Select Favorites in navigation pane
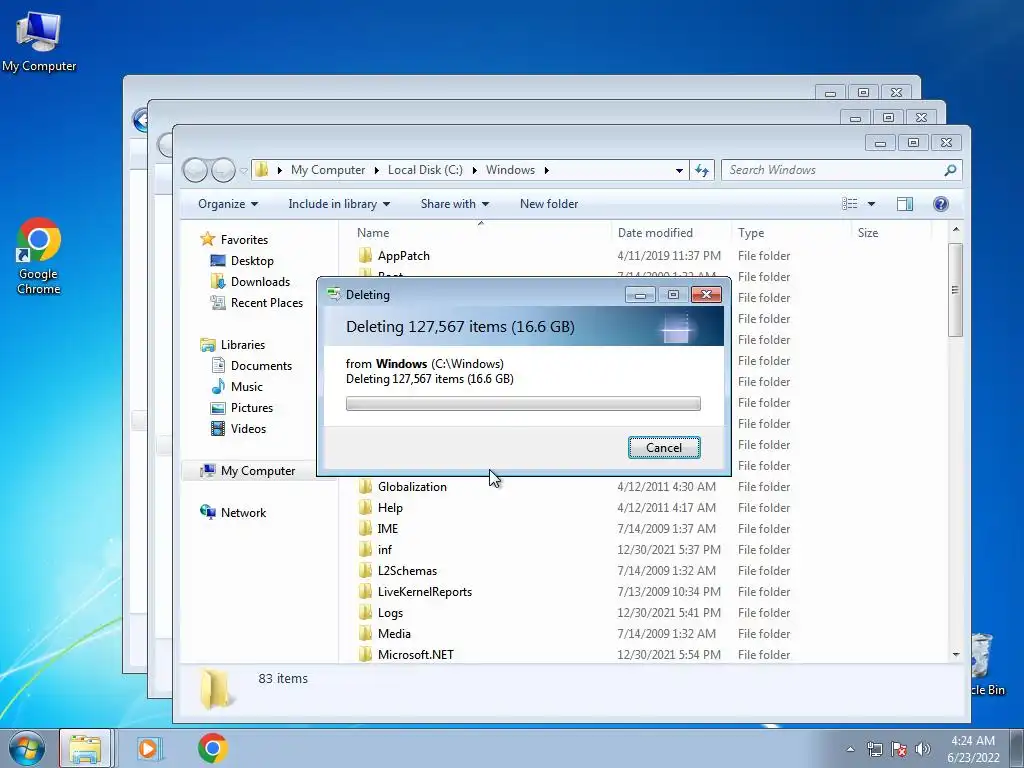1024x768 pixels. 244,240
